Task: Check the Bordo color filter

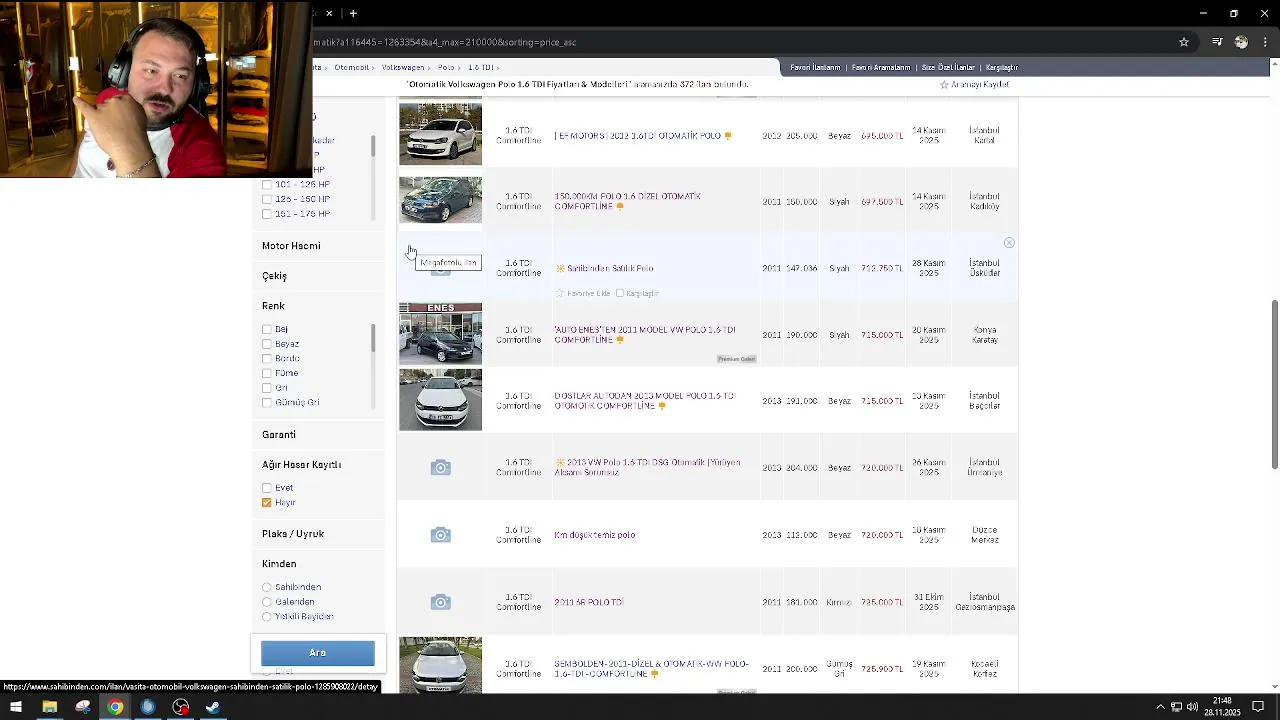Action: pos(267,358)
